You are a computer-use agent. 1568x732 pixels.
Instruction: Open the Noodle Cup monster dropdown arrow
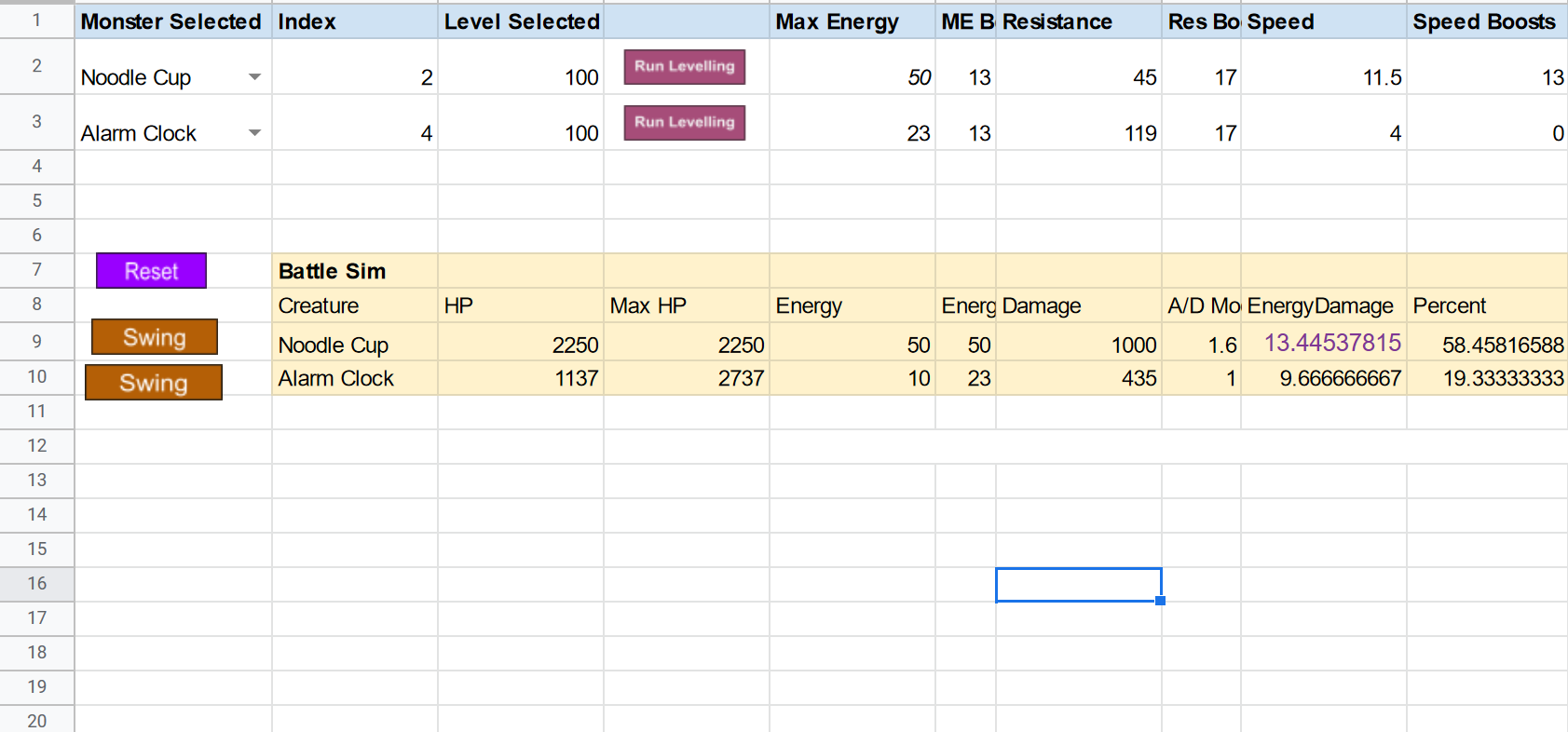[x=254, y=77]
